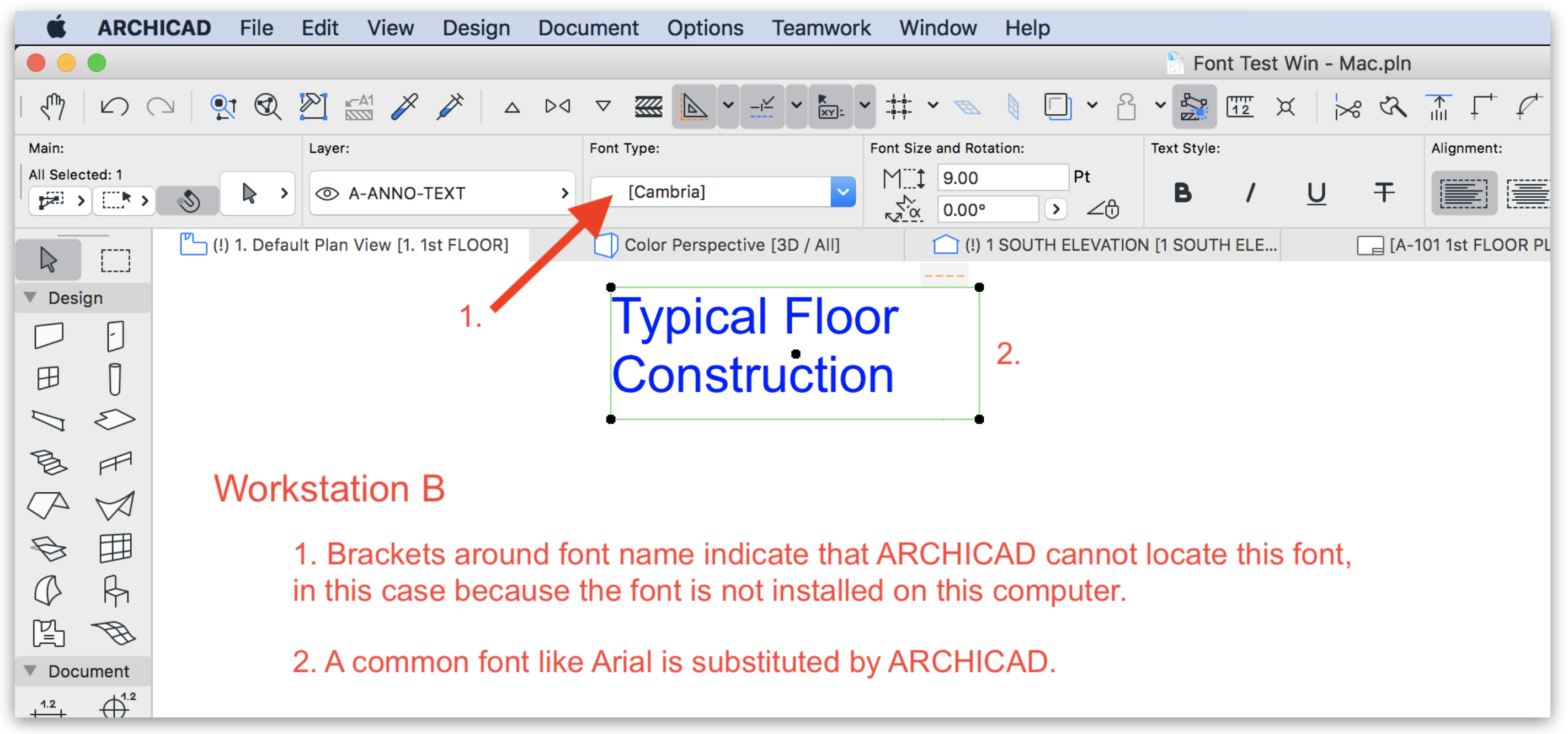Open the File menu
Viewport: 1568px width, 734px height.
(256, 28)
